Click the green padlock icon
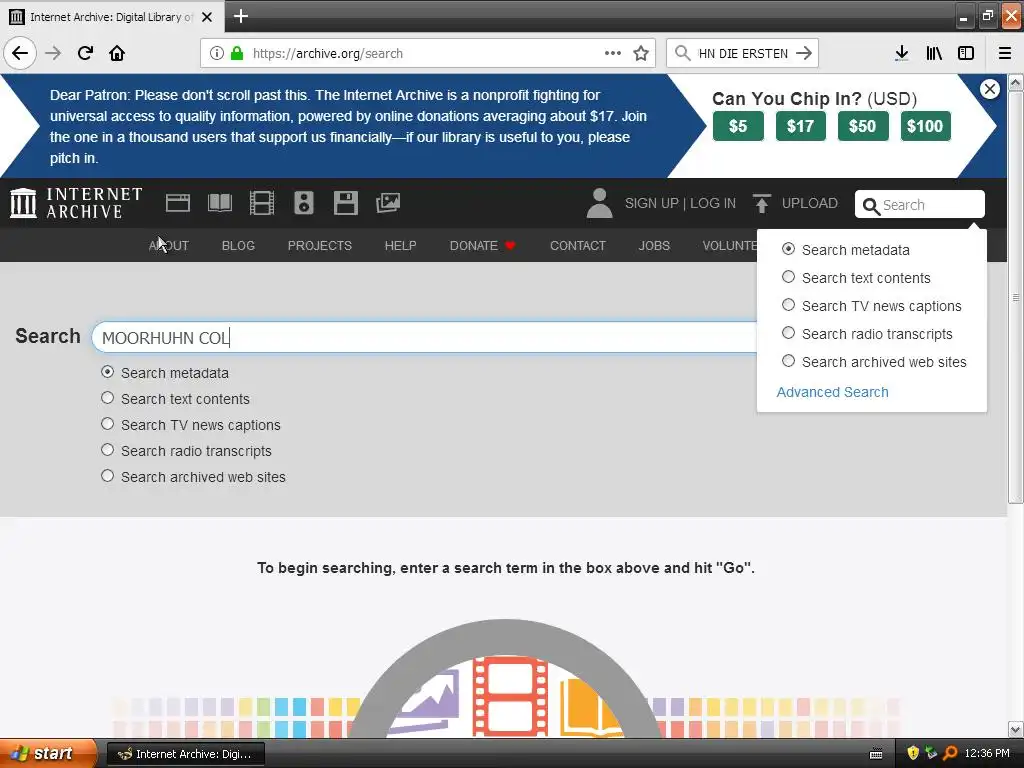Image resolution: width=1024 pixels, height=768 pixels. (x=237, y=54)
